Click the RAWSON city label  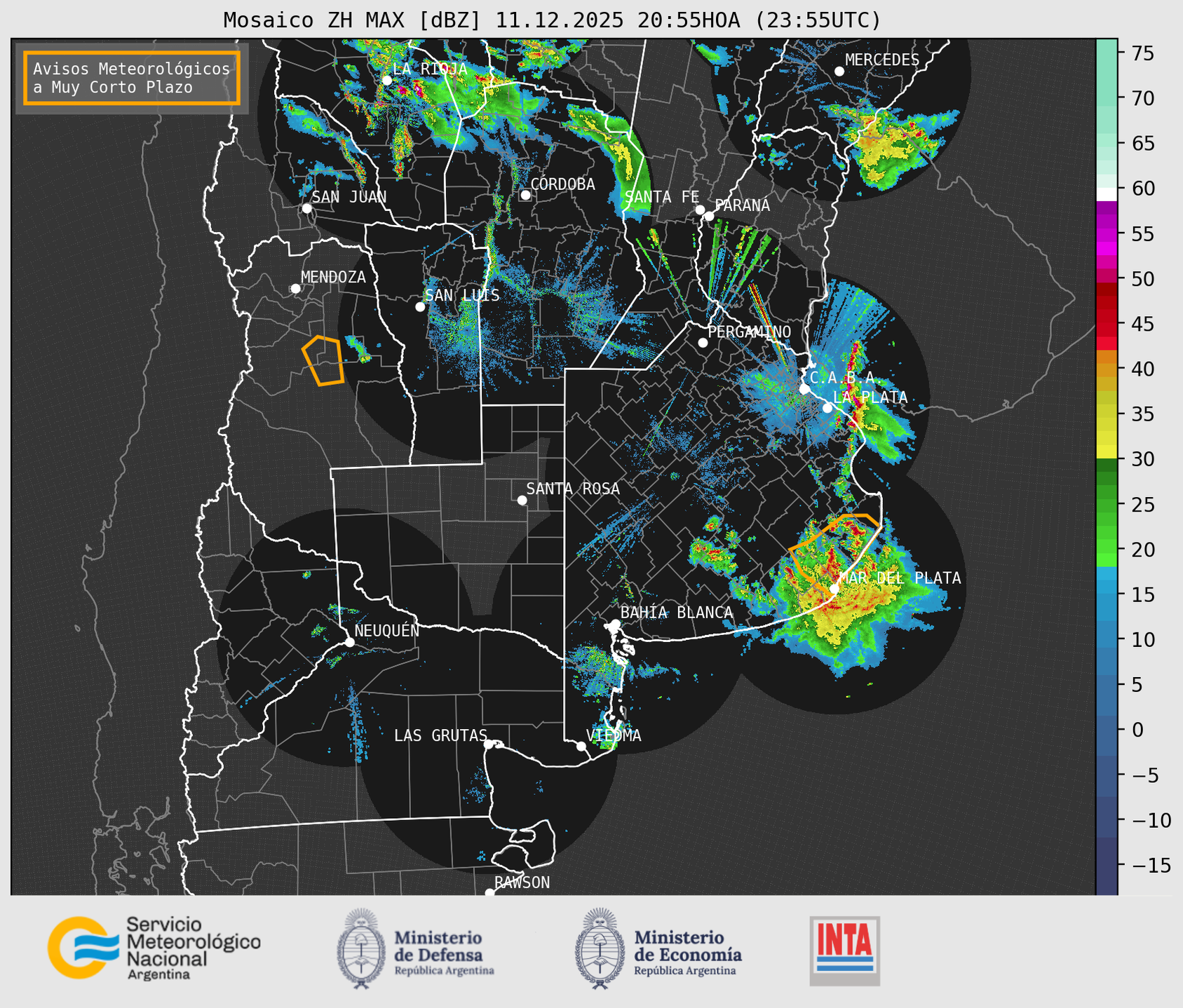522,883
